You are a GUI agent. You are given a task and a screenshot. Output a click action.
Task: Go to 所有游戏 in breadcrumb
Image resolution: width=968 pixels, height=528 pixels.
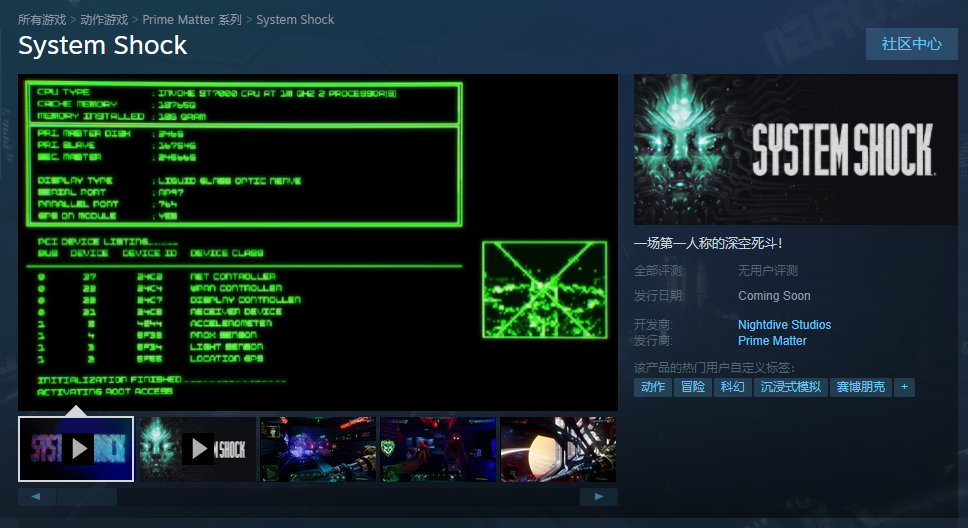click(x=44, y=20)
